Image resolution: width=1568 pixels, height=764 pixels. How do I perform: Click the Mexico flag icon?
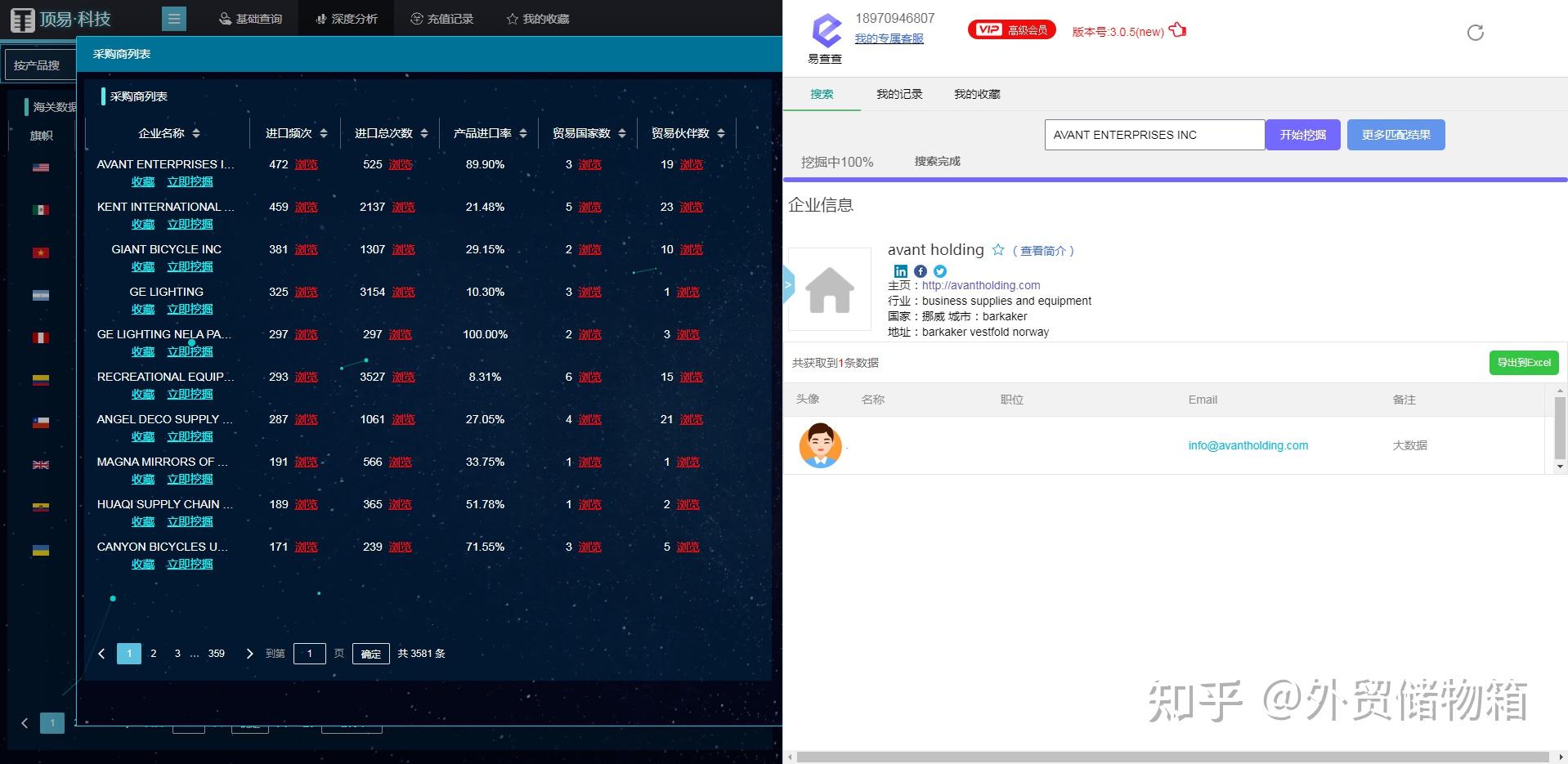tap(41, 210)
